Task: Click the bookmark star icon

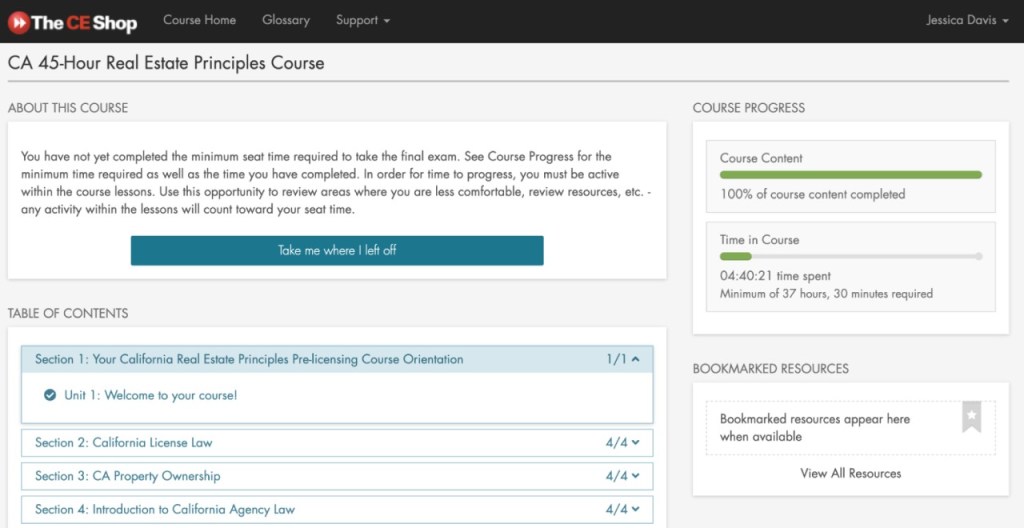Action: [x=970, y=417]
